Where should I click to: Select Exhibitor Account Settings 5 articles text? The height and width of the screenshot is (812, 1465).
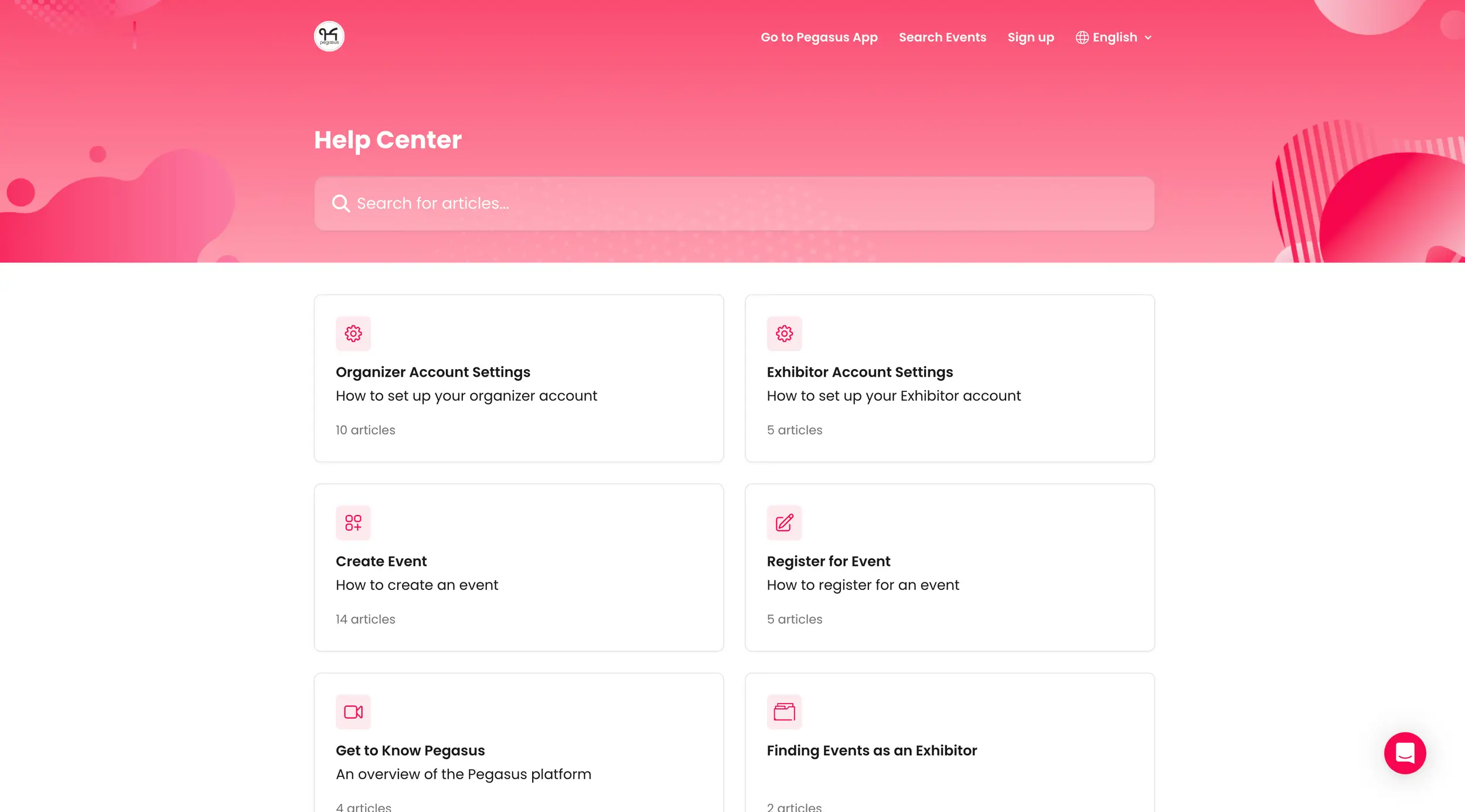click(x=794, y=430)
